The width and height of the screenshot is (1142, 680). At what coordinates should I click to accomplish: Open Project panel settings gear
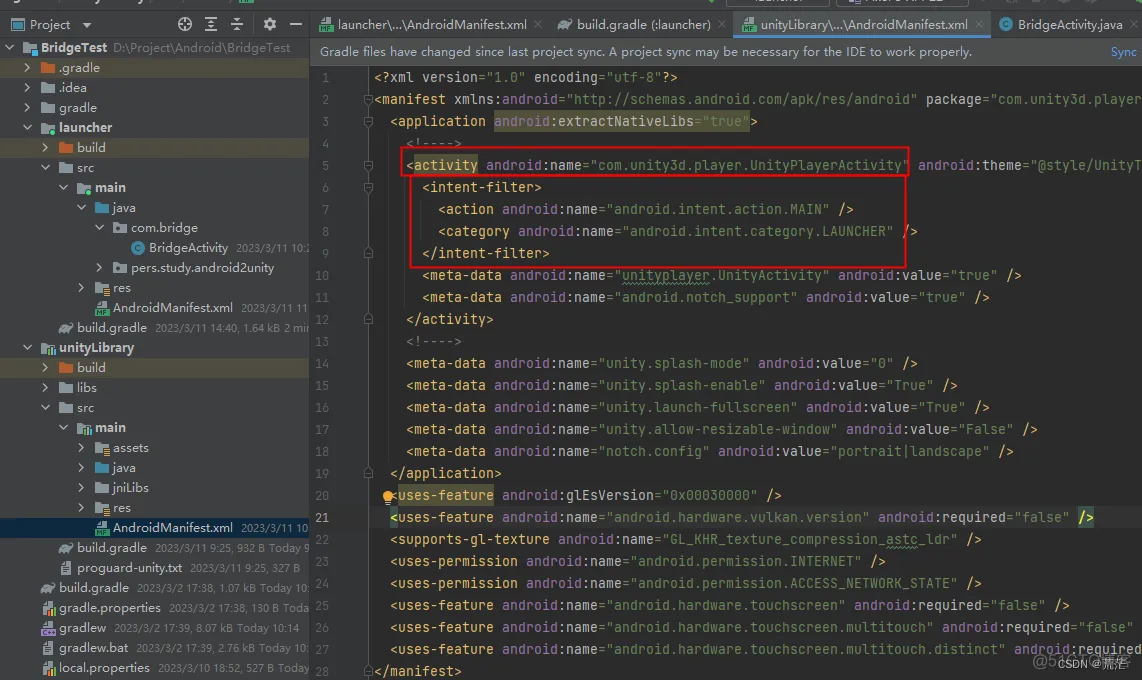pos(269,25)
